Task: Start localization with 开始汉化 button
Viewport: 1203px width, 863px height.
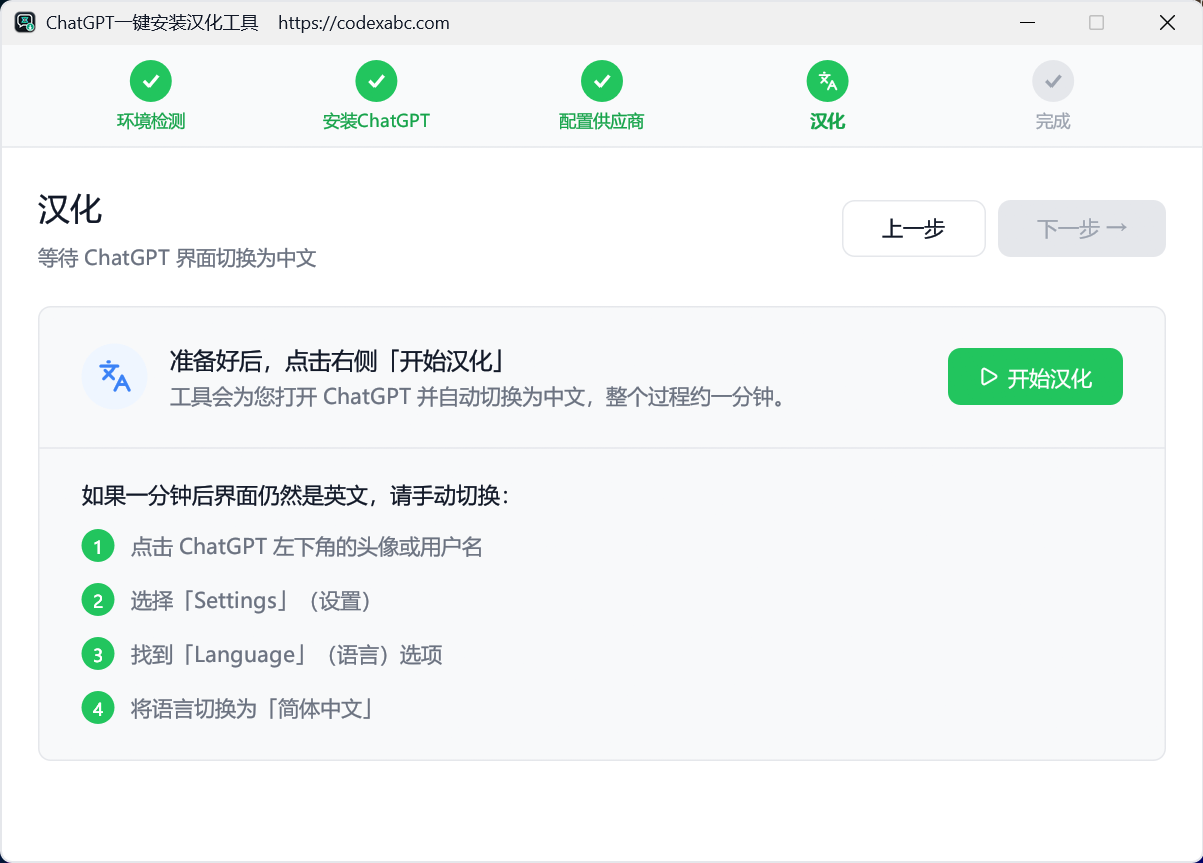Action: point(1035,377)
